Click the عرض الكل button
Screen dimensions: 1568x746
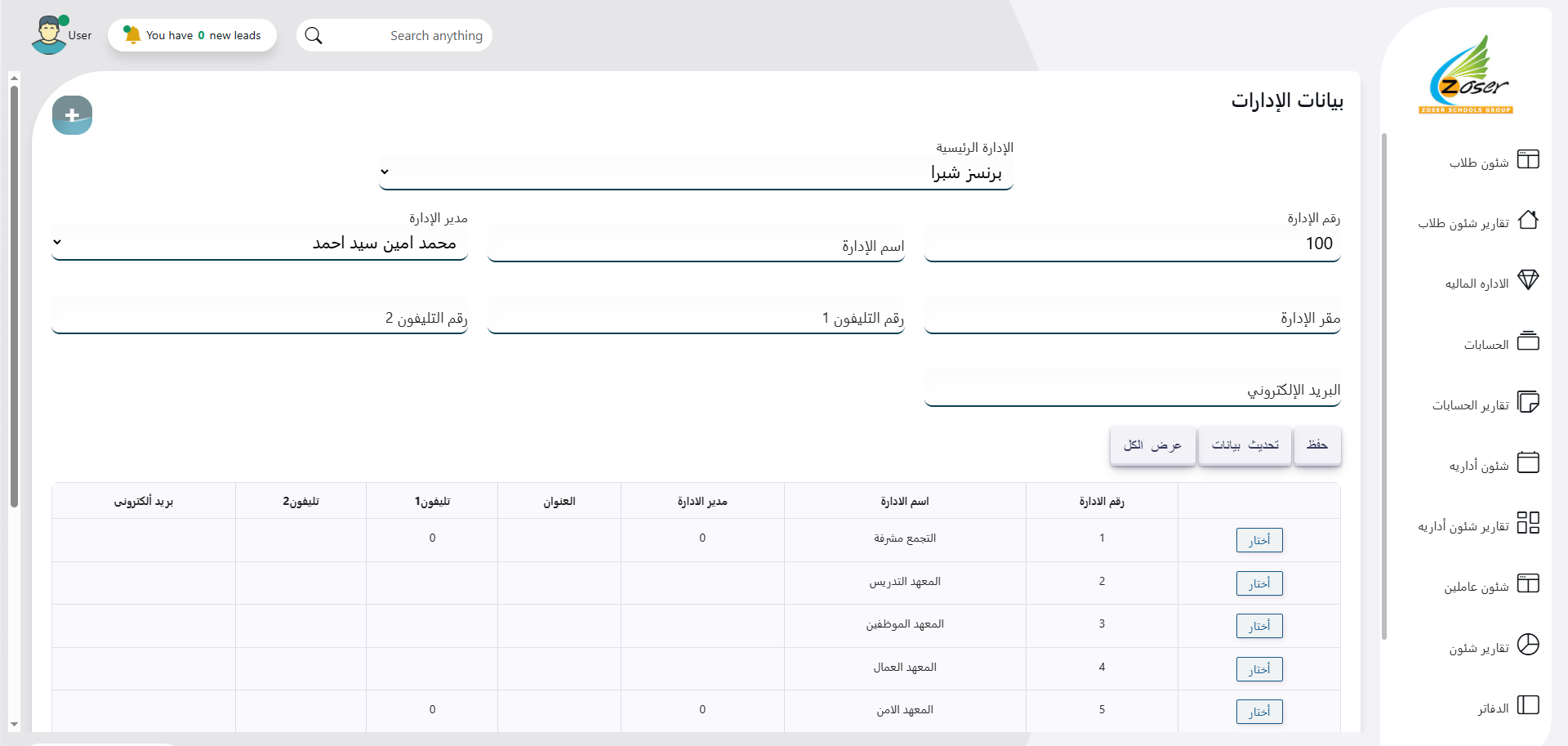pos(1152,445)
